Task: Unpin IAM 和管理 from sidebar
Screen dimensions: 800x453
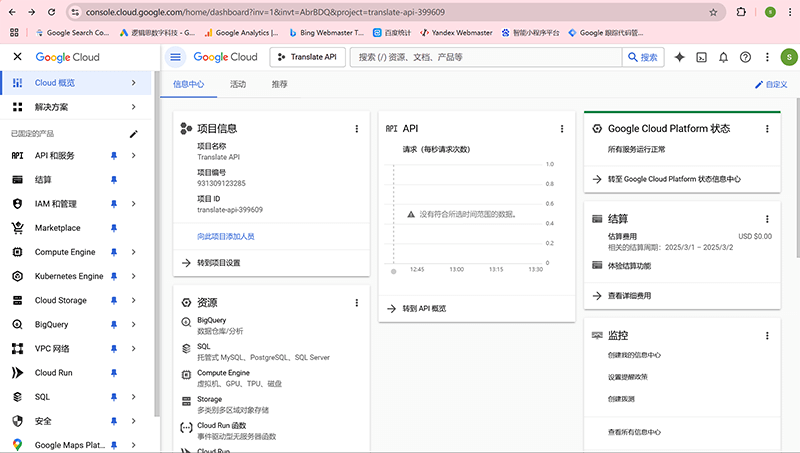Action: [114, 204]
